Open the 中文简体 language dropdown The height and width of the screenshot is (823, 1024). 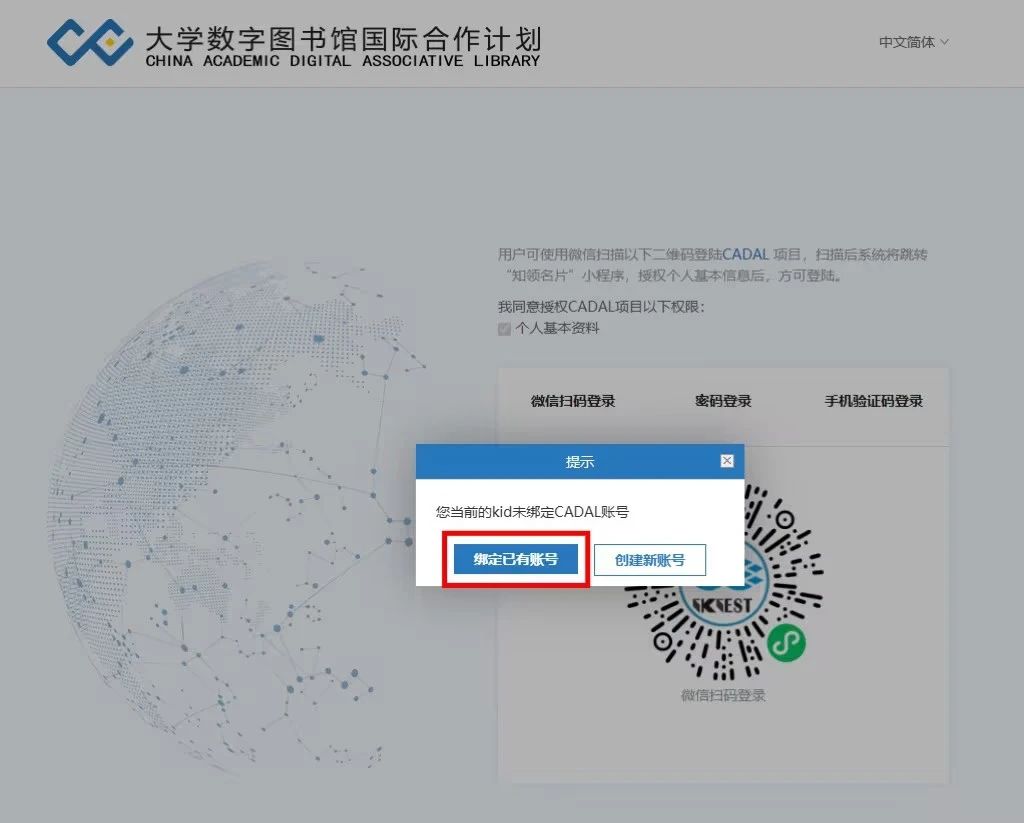pyautogui.click(x=913, y=42)
